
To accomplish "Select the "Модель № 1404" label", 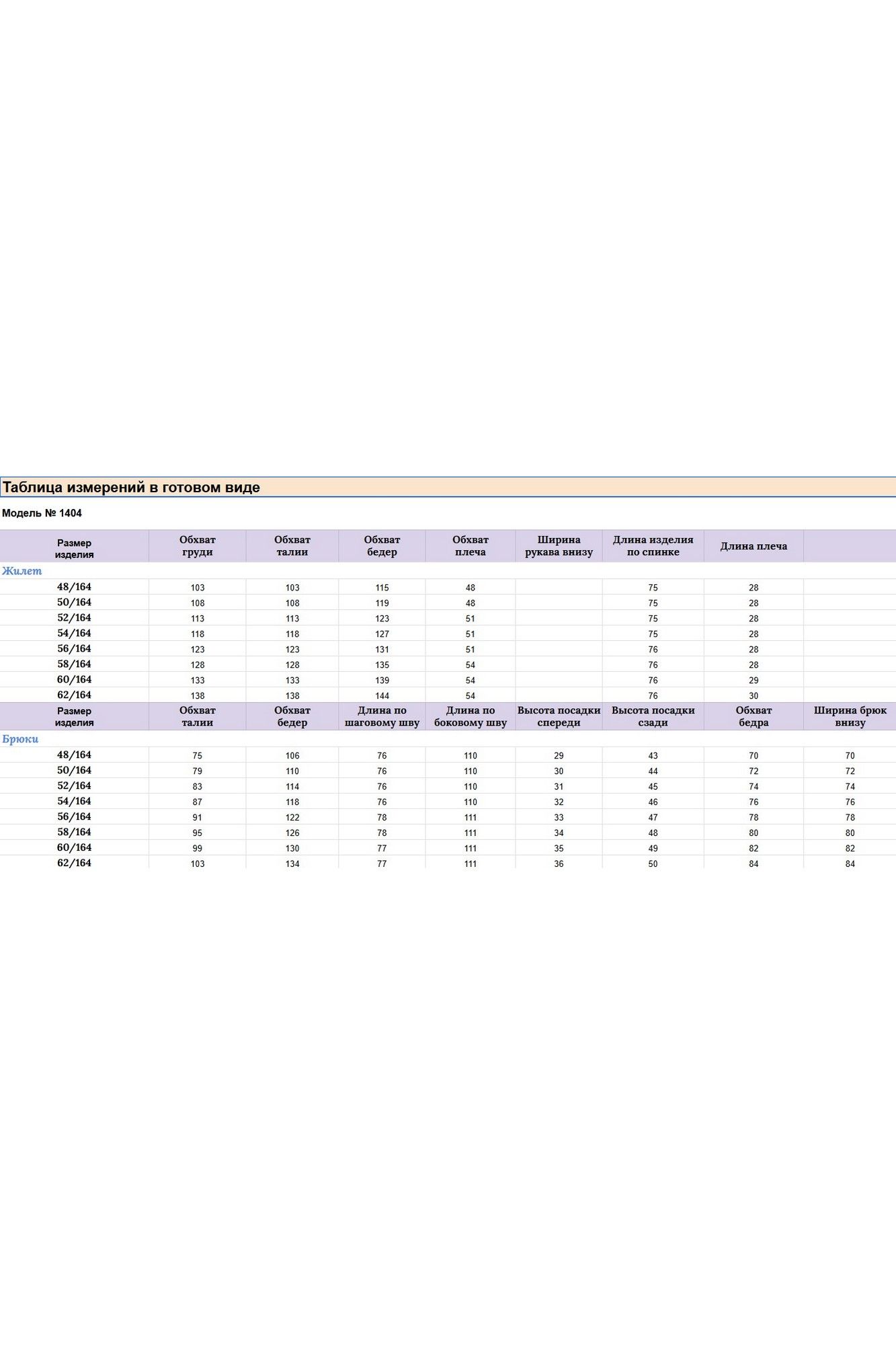I will pos(42,513).
